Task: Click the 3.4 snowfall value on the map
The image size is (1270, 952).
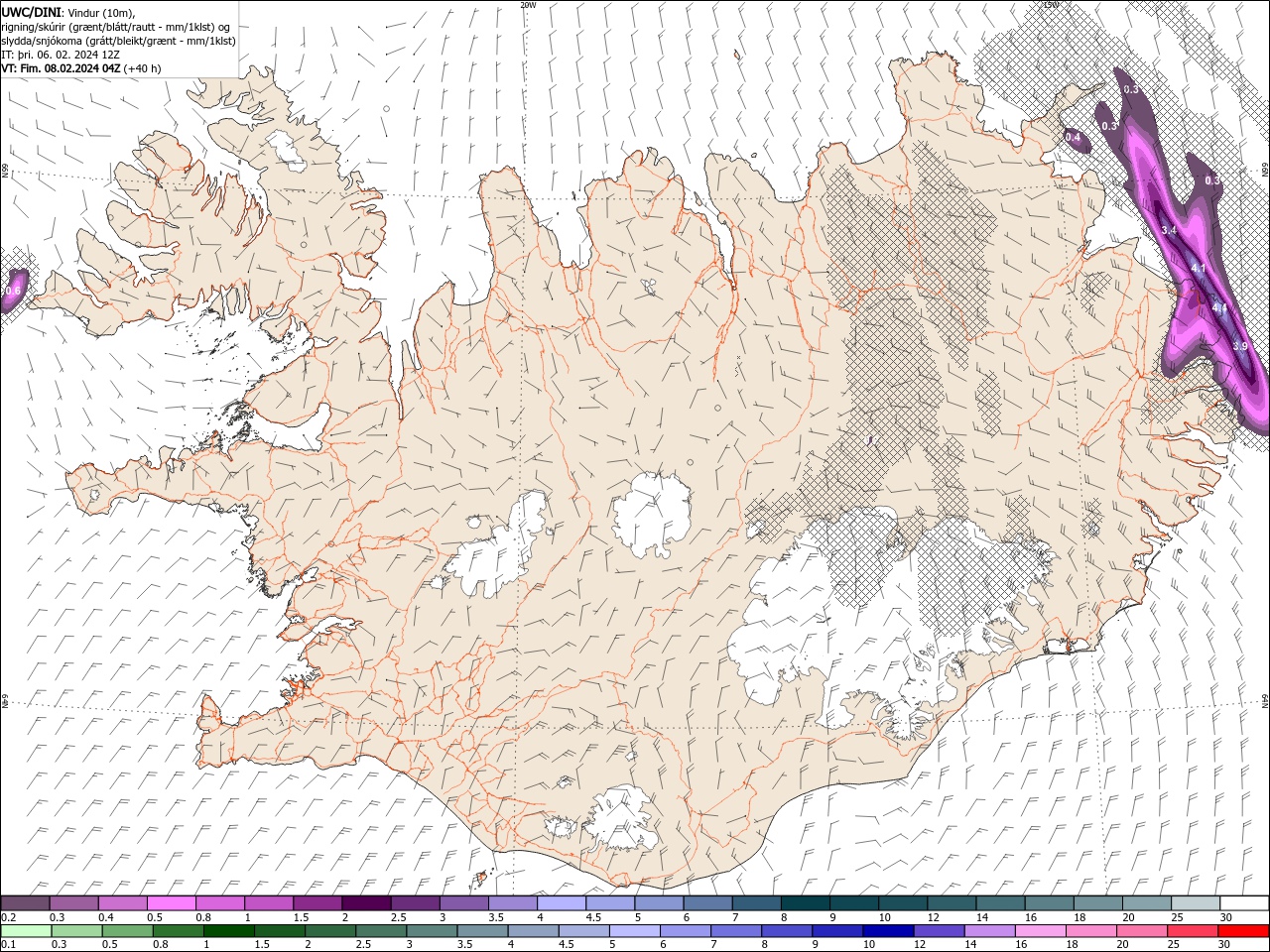Action: [x=1169, y=230]
